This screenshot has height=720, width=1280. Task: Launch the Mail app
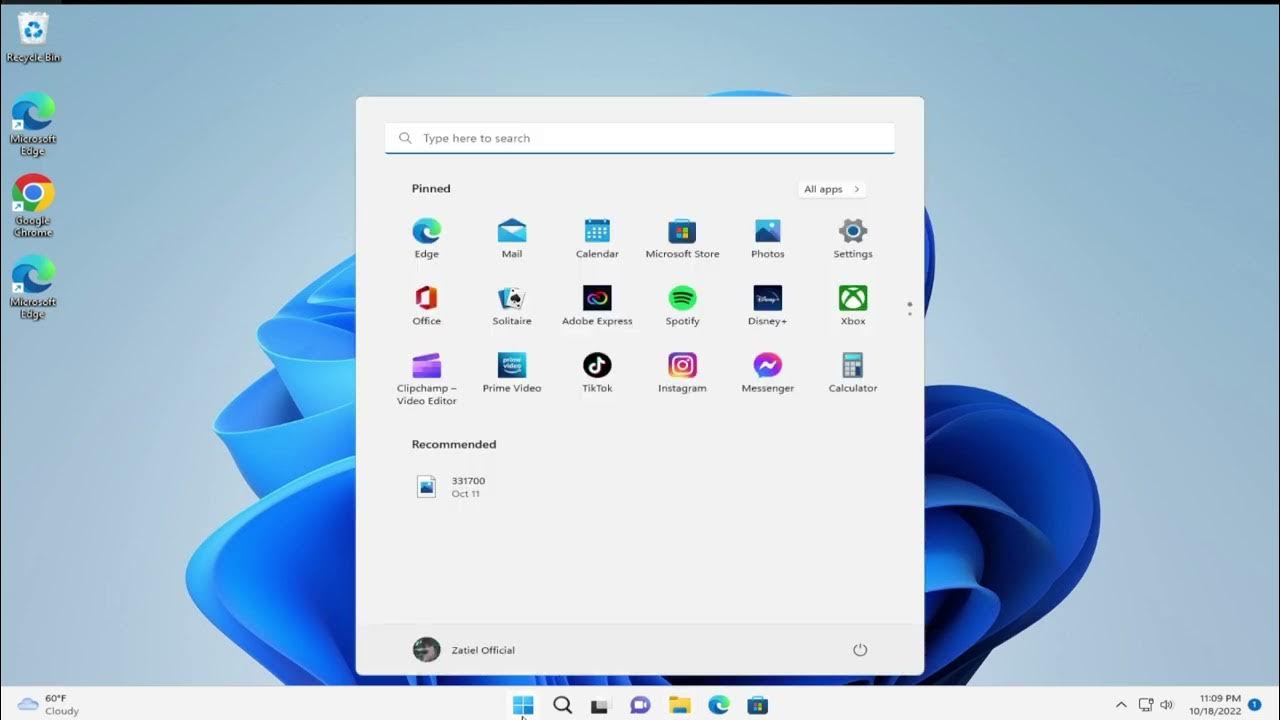512,239
